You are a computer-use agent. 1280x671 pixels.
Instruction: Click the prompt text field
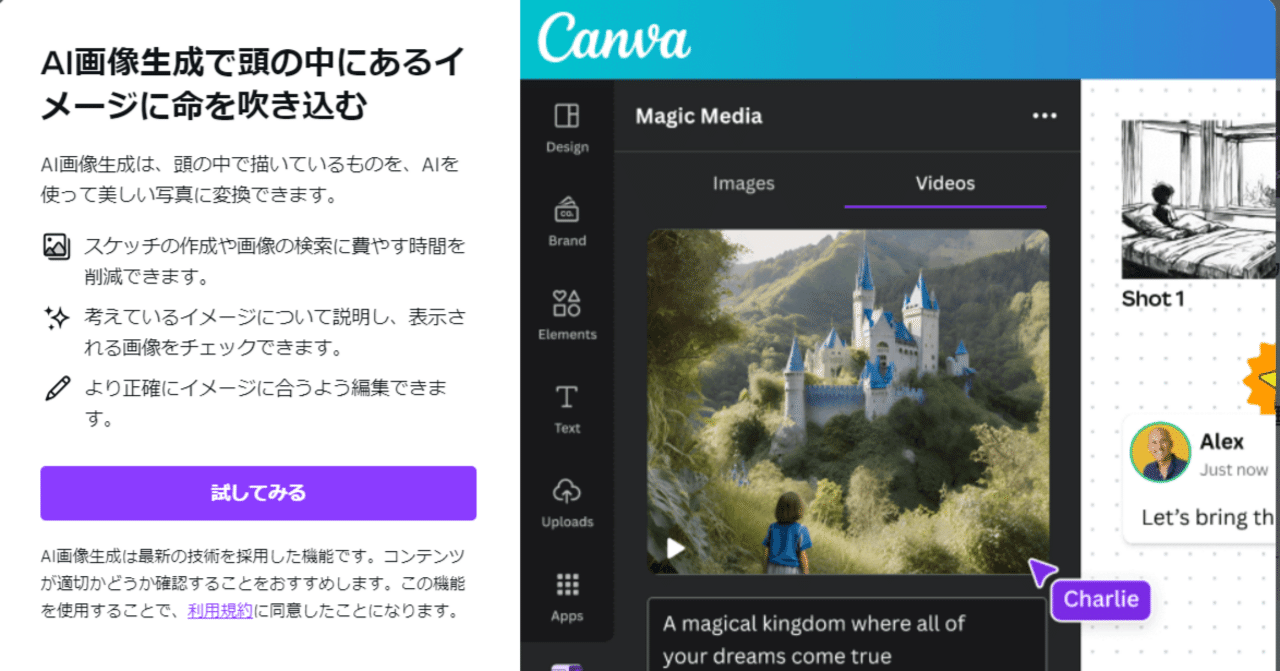(846, 637)
